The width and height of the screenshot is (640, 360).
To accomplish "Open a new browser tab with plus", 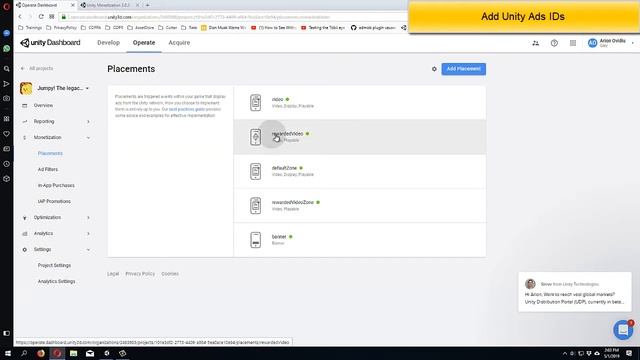I will click(x=147, y=5).
